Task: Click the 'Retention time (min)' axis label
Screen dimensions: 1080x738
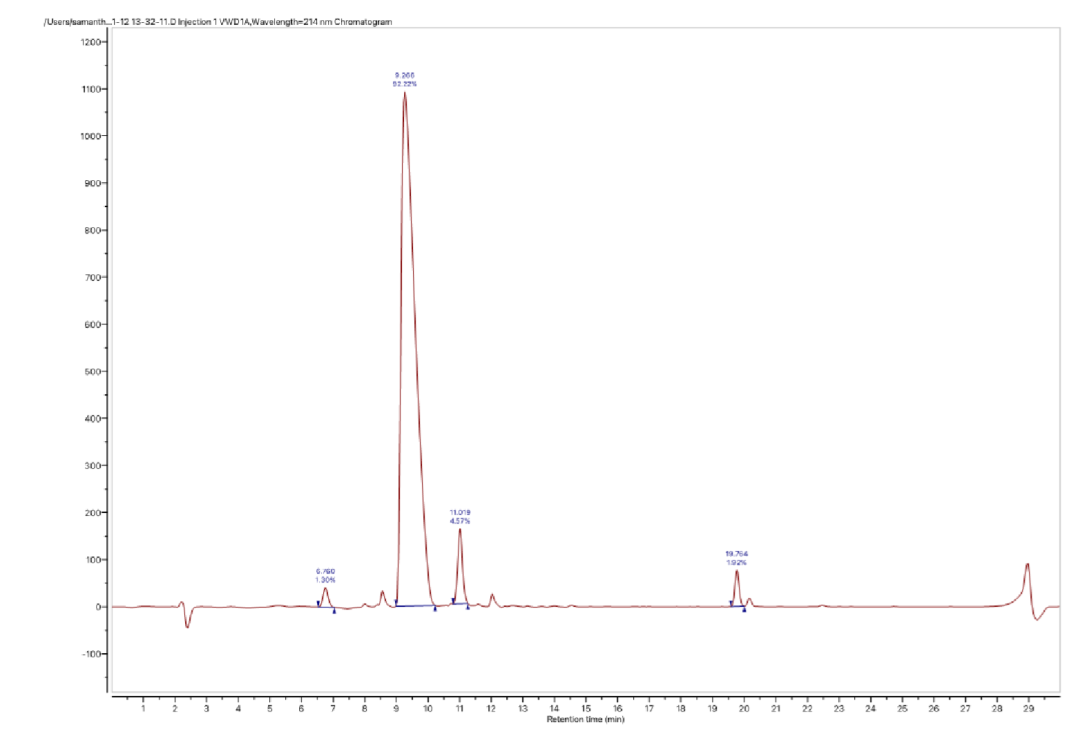Action: click(585, 719)
